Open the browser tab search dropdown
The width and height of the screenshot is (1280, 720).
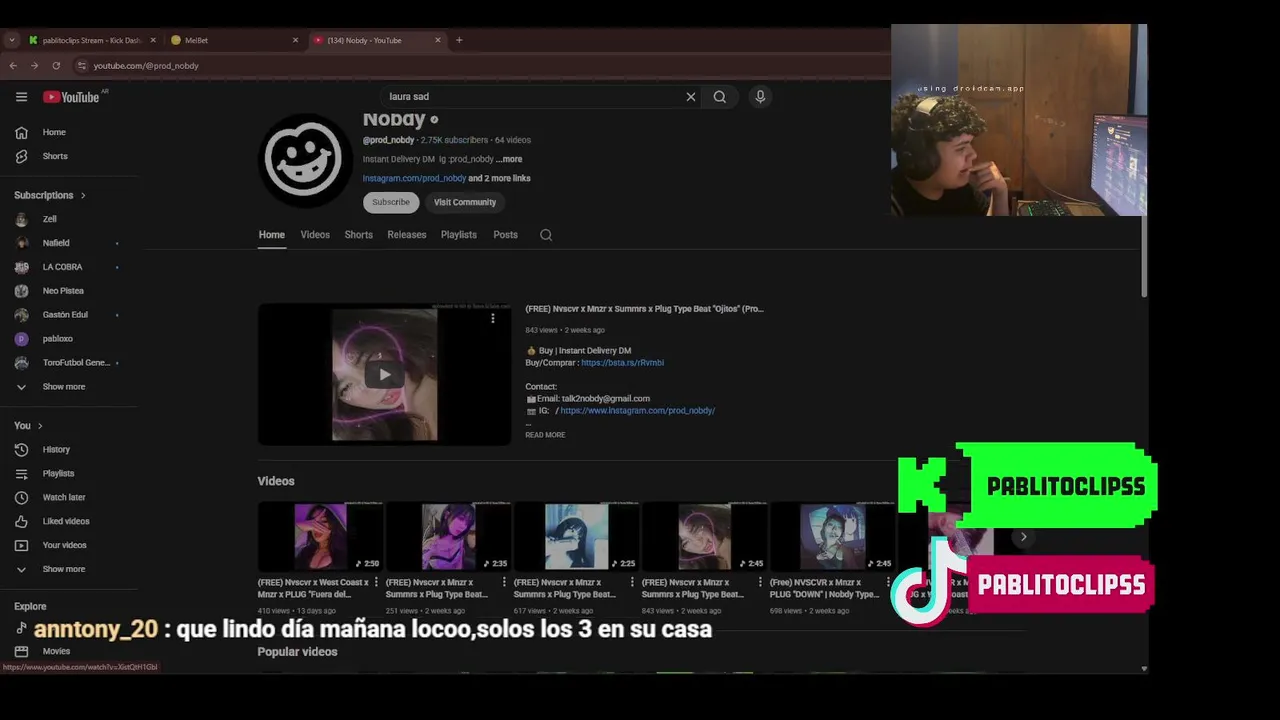[12, 40]
